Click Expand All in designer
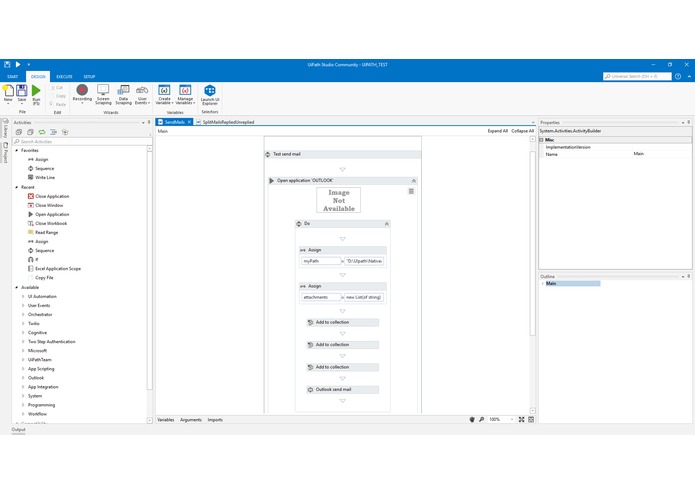The height and width of the screenshot is (494, 695). point(497,131)
